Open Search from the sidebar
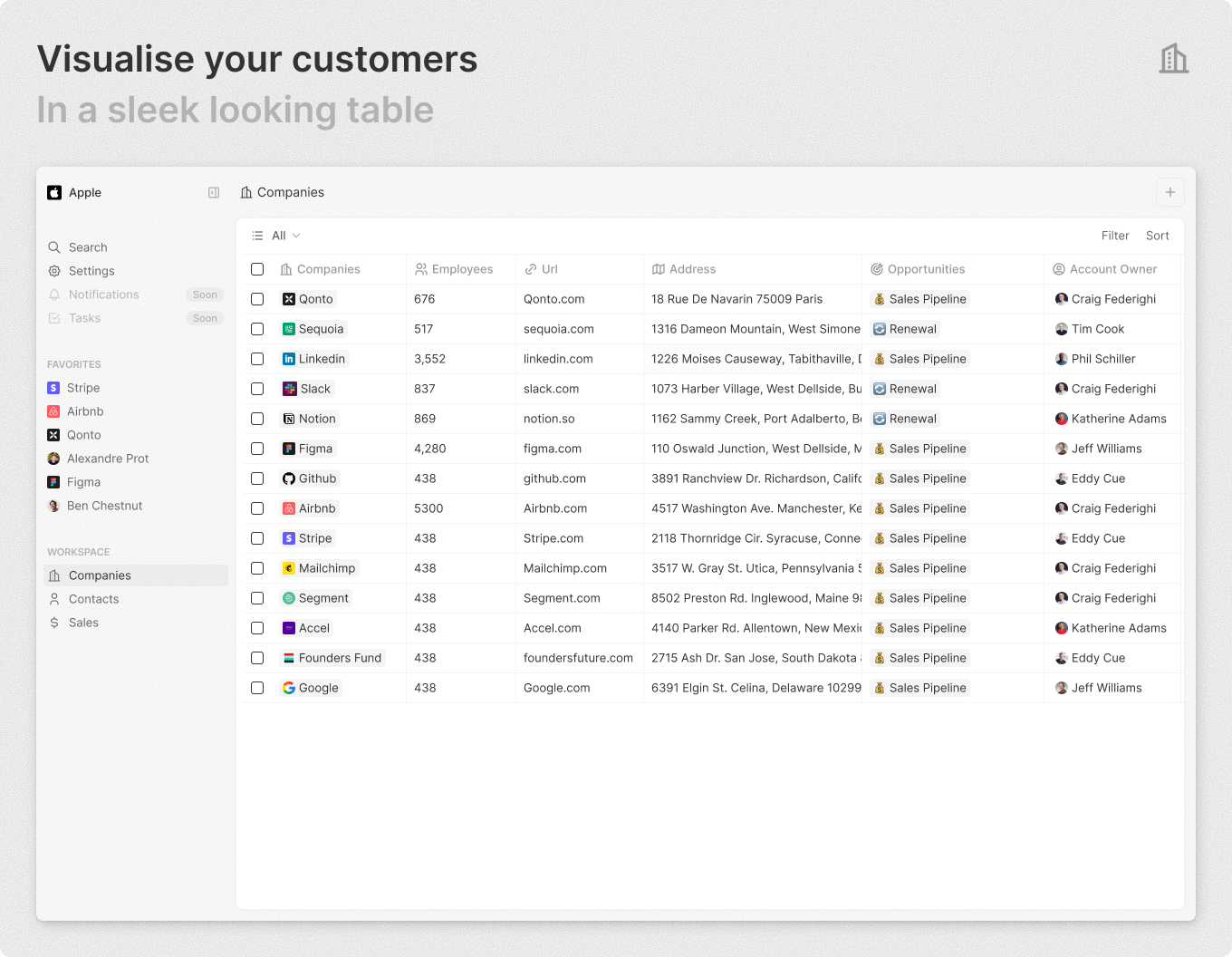 (87, 247)
